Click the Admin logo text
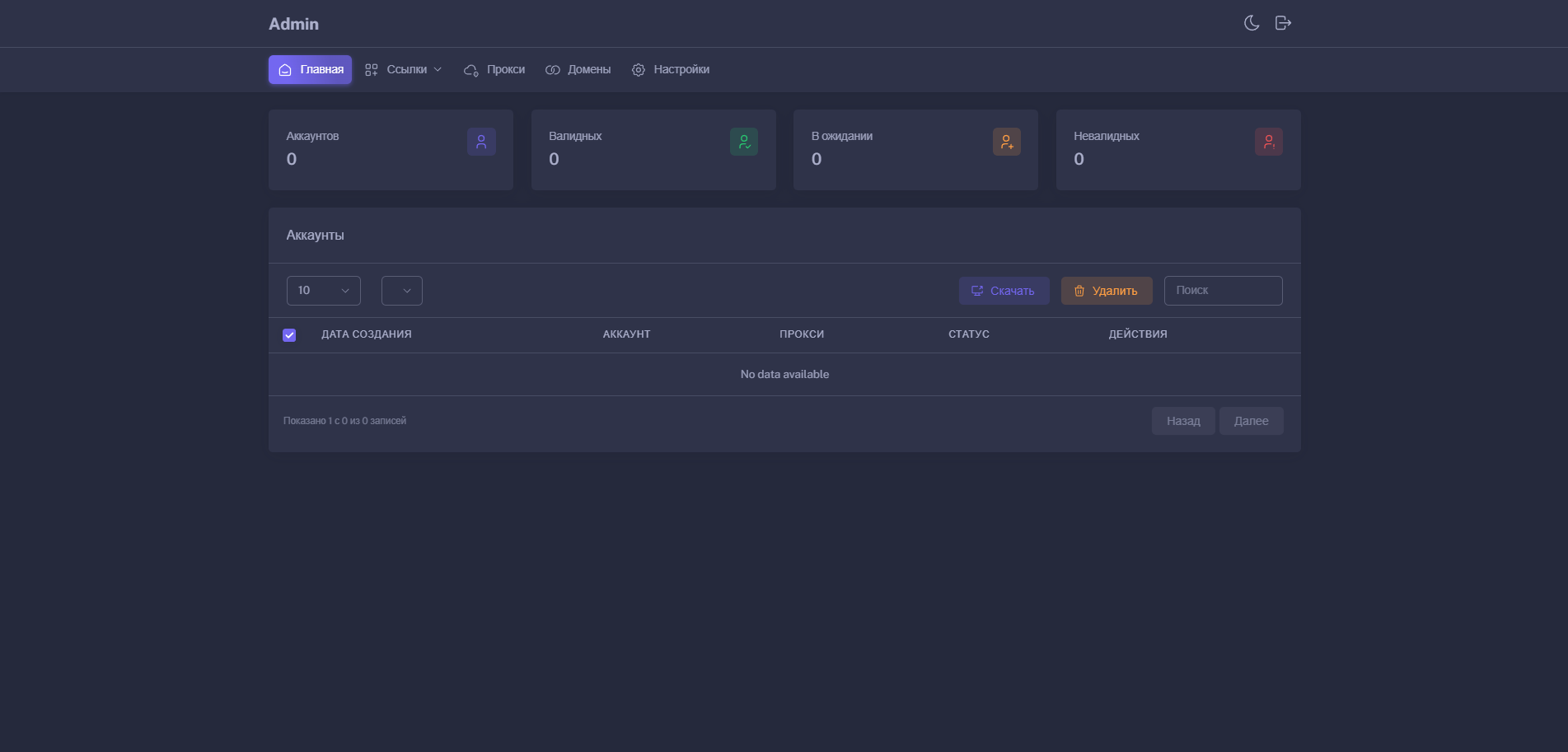1568x752 pixels. tap(293, 24)
